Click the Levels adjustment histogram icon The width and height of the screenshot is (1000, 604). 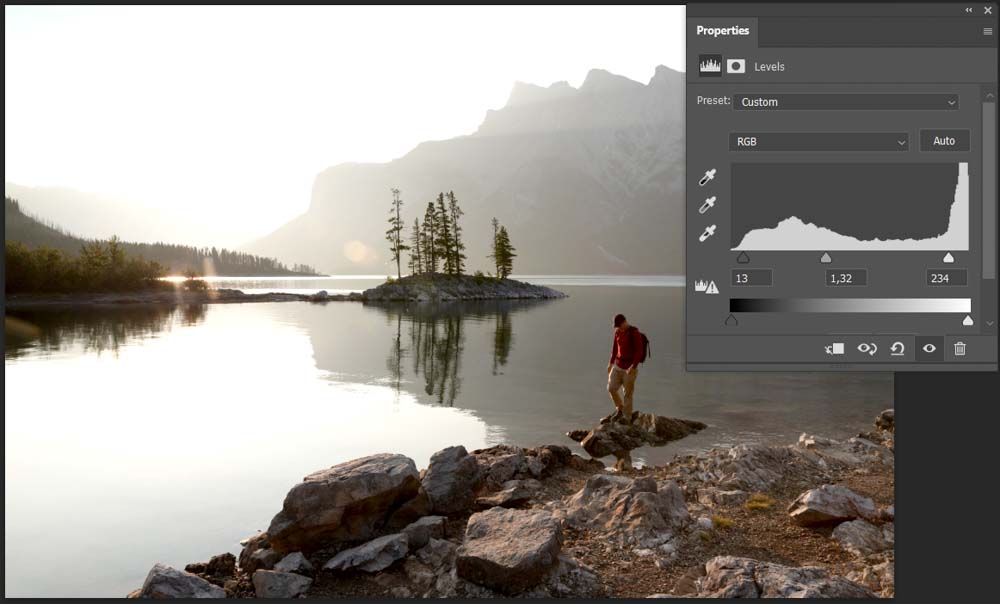[x=710, y=66]
